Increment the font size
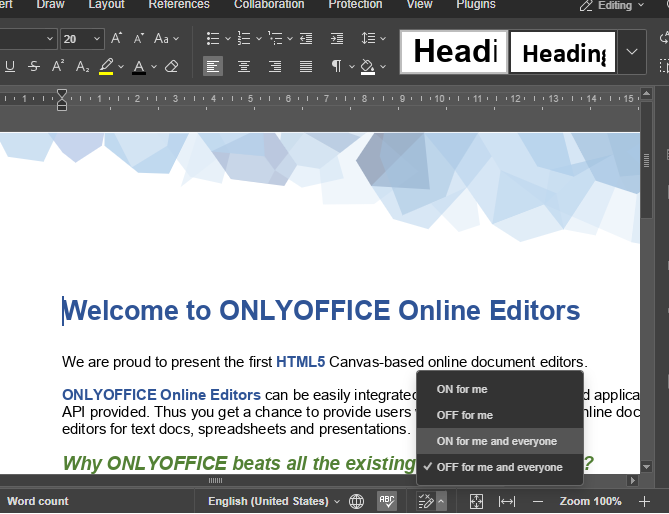This screenshot has width=669, height=514. (116, 39)
